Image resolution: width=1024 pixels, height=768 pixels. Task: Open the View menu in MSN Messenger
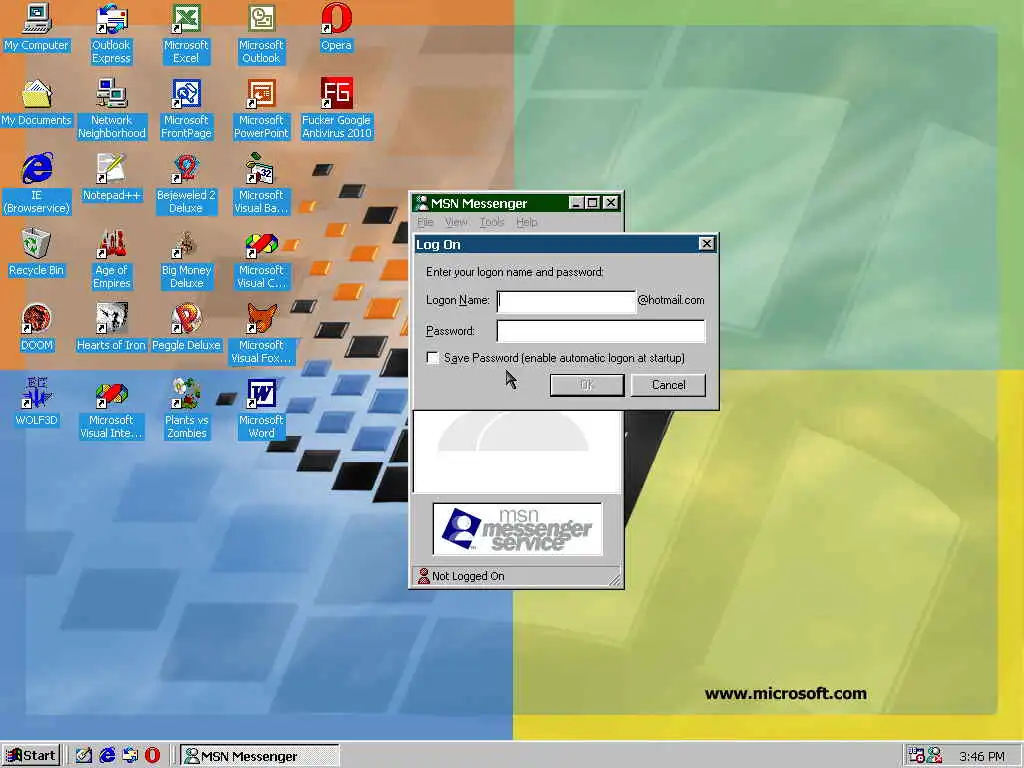[x=456, y=222]
